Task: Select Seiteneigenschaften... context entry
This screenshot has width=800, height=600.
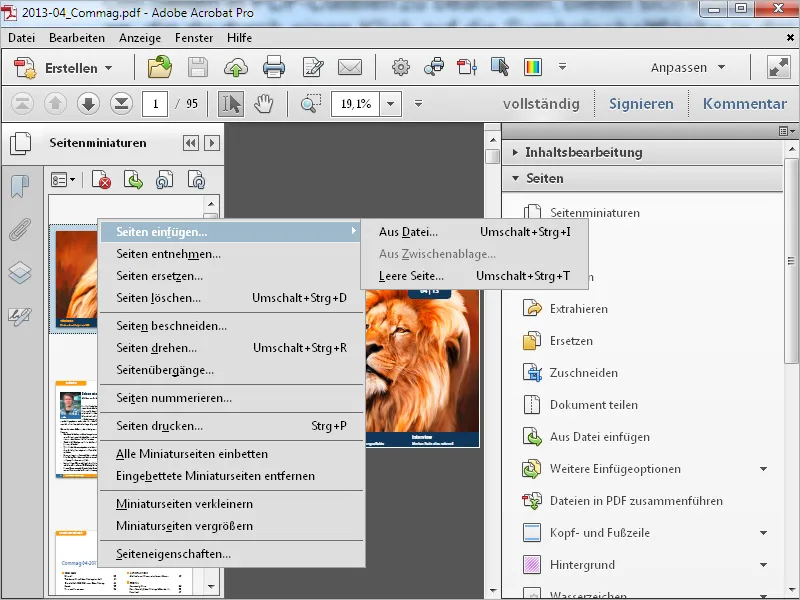Action: (231, 554)
